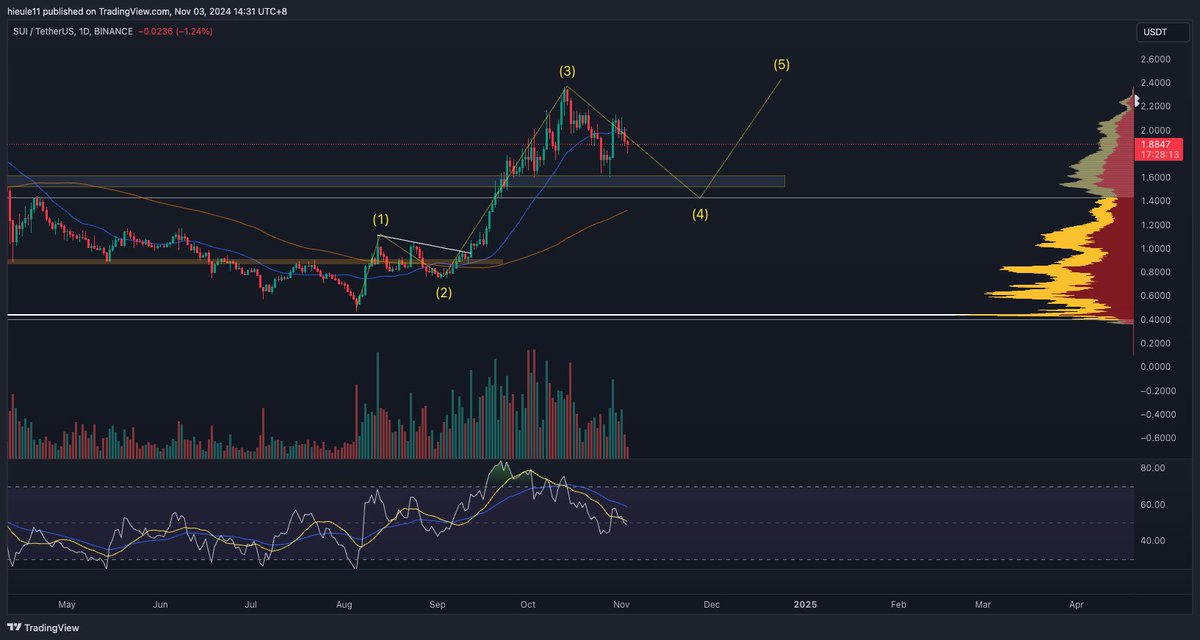Select the orange horizontal zone near 0.9
Screen dimensions: 1200x640
coord(255,262)
